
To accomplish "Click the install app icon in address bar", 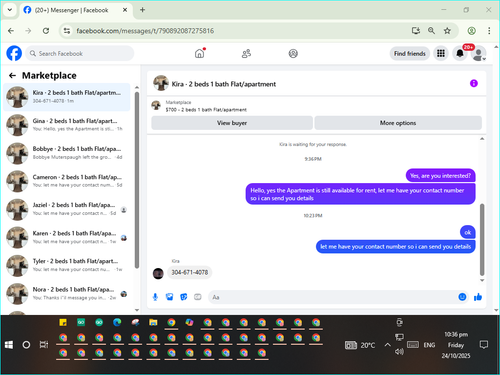I will point(415,31).
